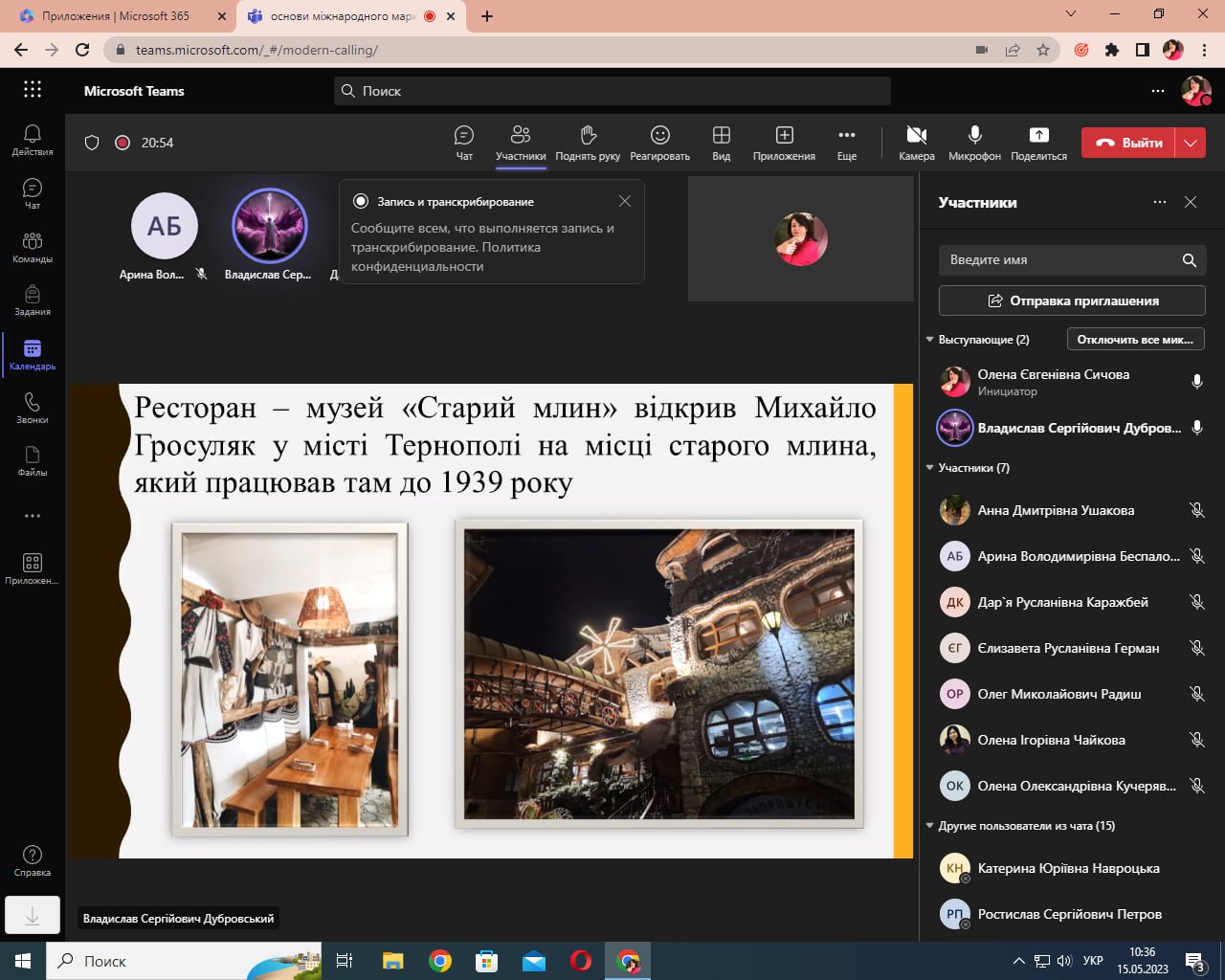Share your screen content
The image size is (1225, 980).
[x=1038, y=143]
